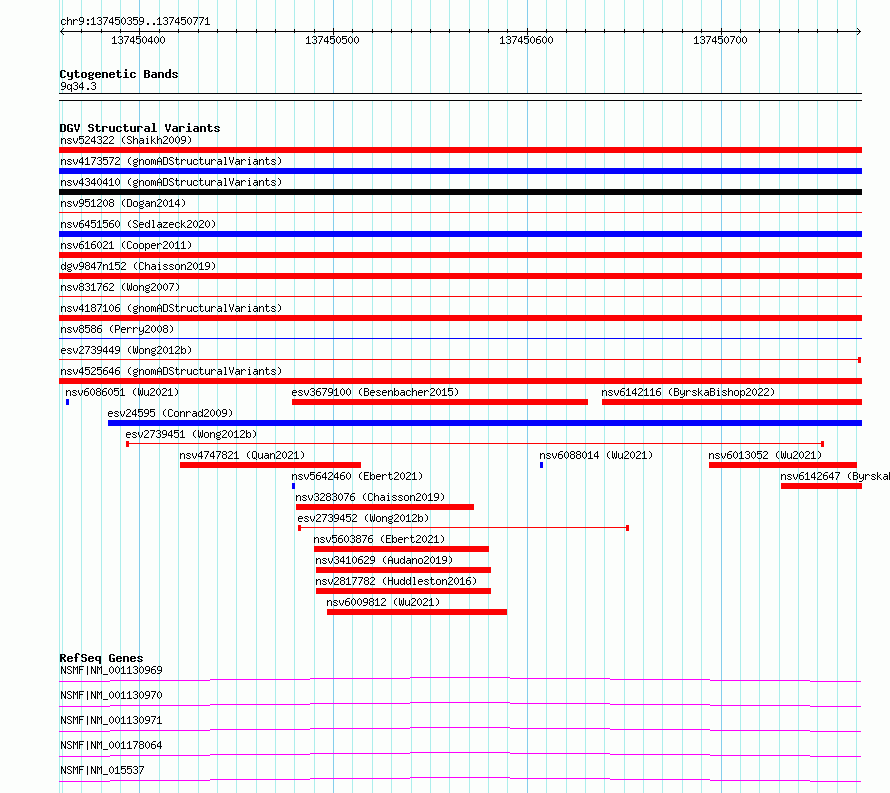Click the blue esv24595 variant bar

[485, 423]
